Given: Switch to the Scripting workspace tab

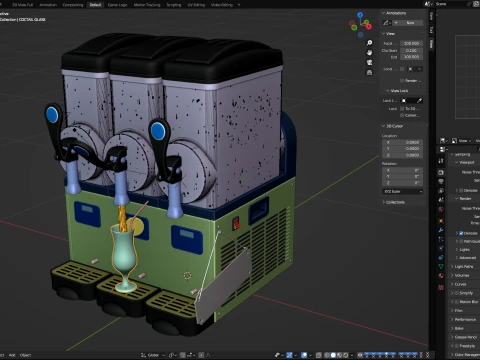Looking at the screenshot, I should 174,5.
